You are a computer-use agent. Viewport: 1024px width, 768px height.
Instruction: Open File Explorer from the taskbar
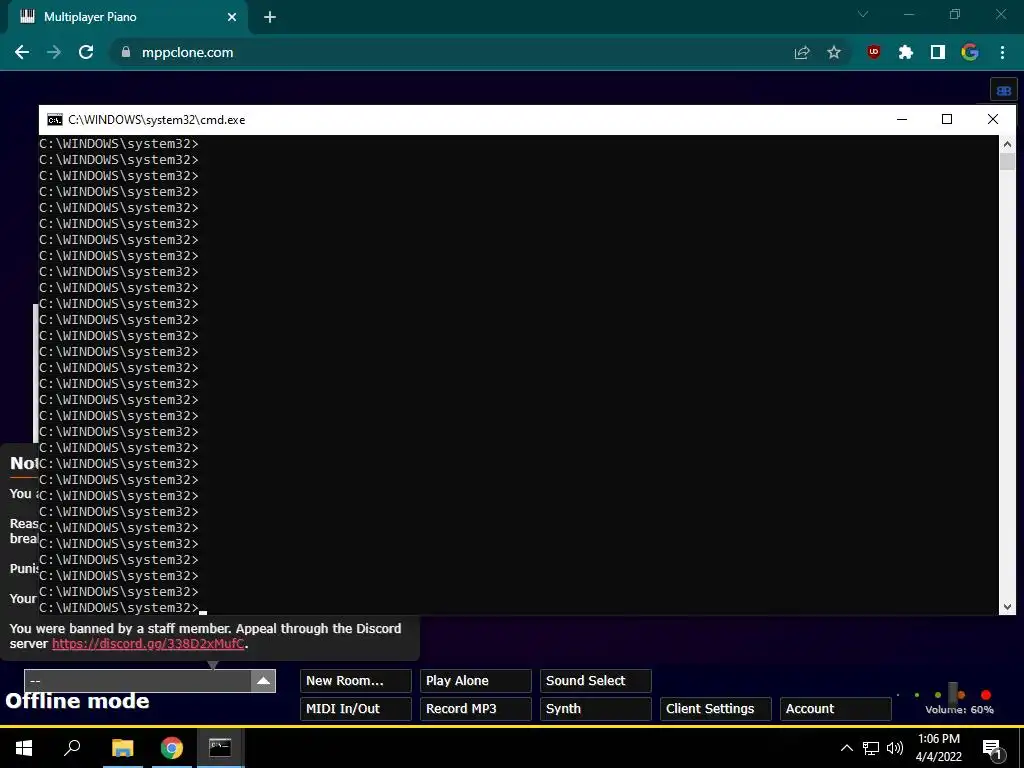(x=122, y=748)
